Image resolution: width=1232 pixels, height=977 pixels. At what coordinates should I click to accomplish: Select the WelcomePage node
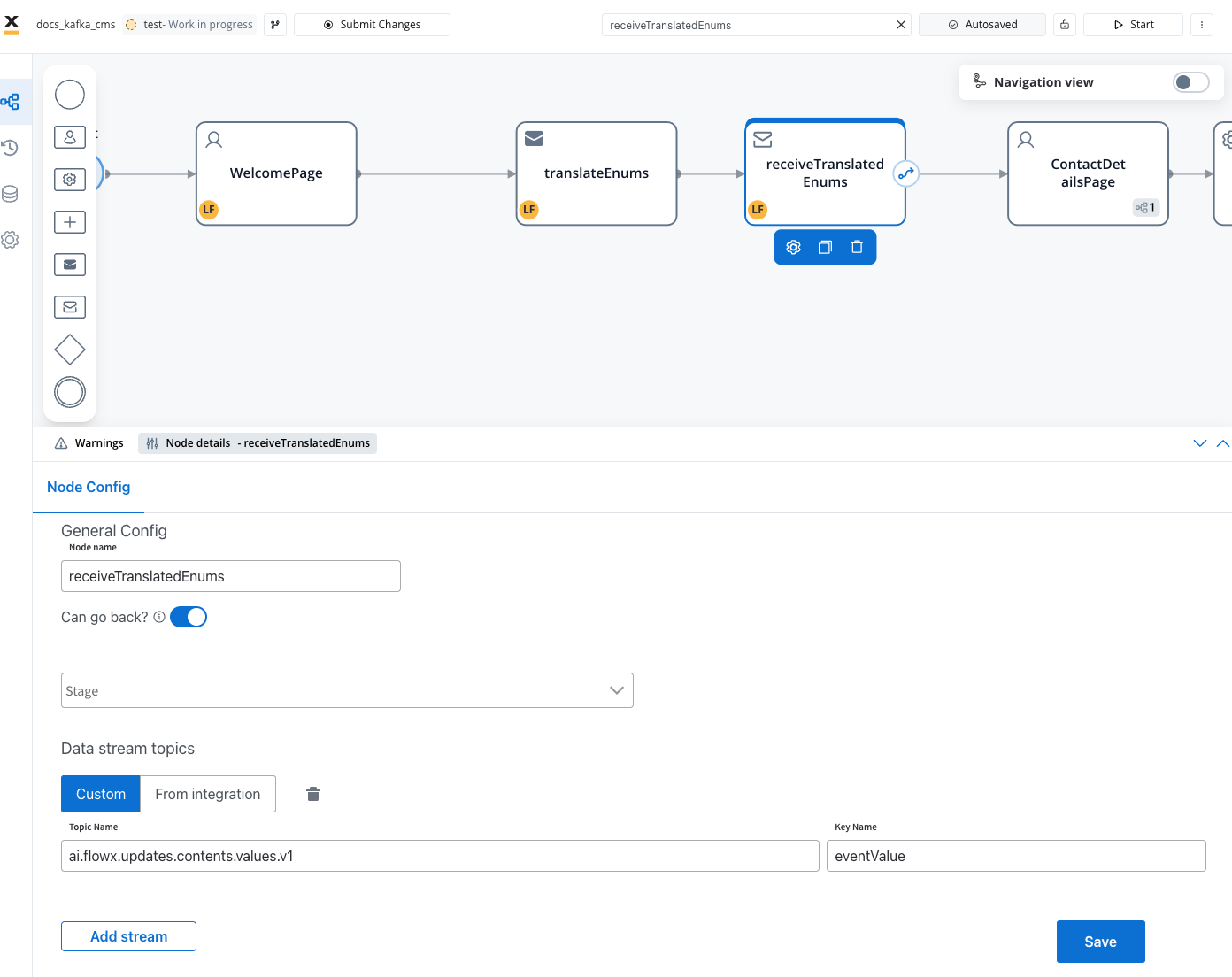[276, 173]
